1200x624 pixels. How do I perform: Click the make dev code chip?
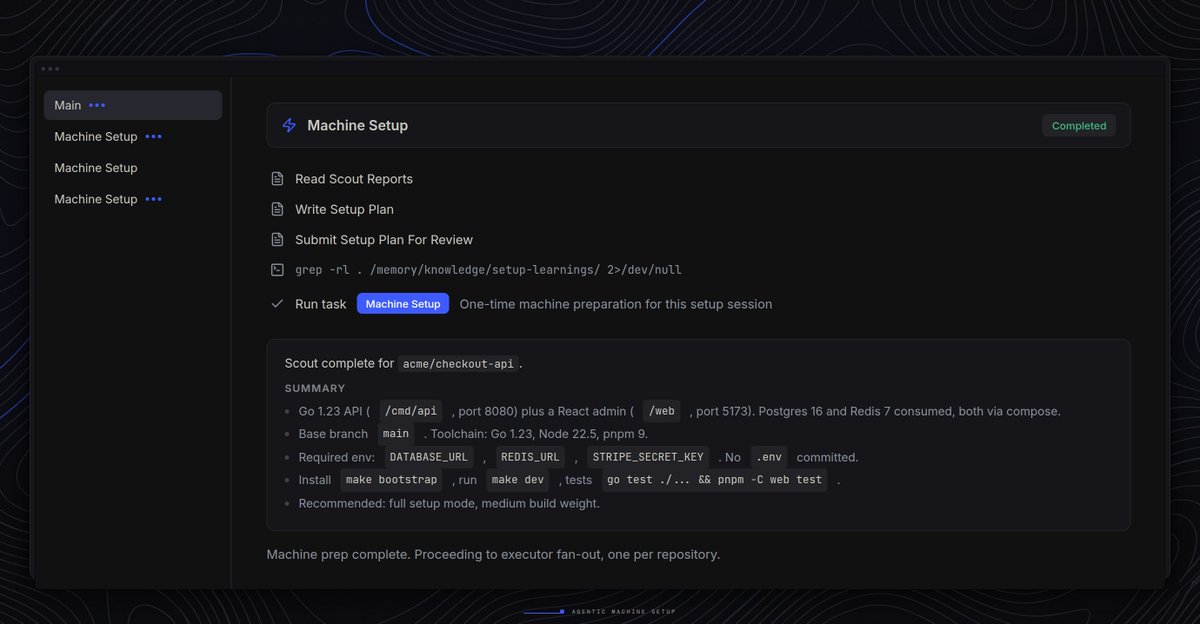click(x=520, y=480)
